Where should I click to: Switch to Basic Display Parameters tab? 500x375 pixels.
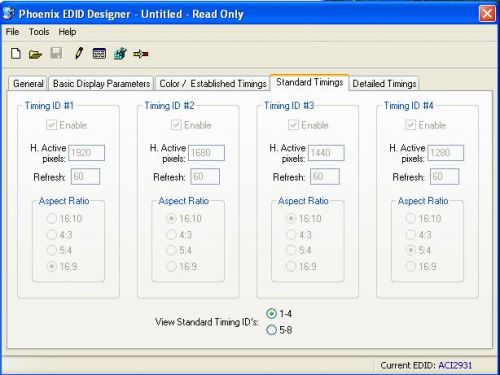101,83
